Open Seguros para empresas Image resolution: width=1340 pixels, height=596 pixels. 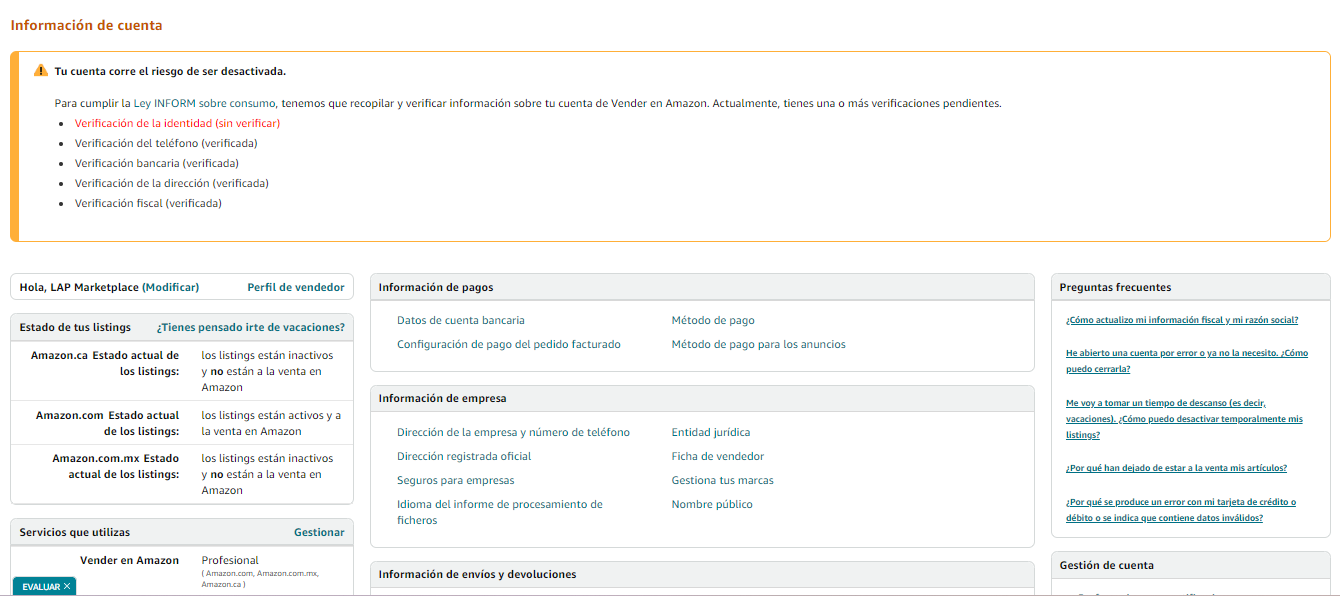456,480
